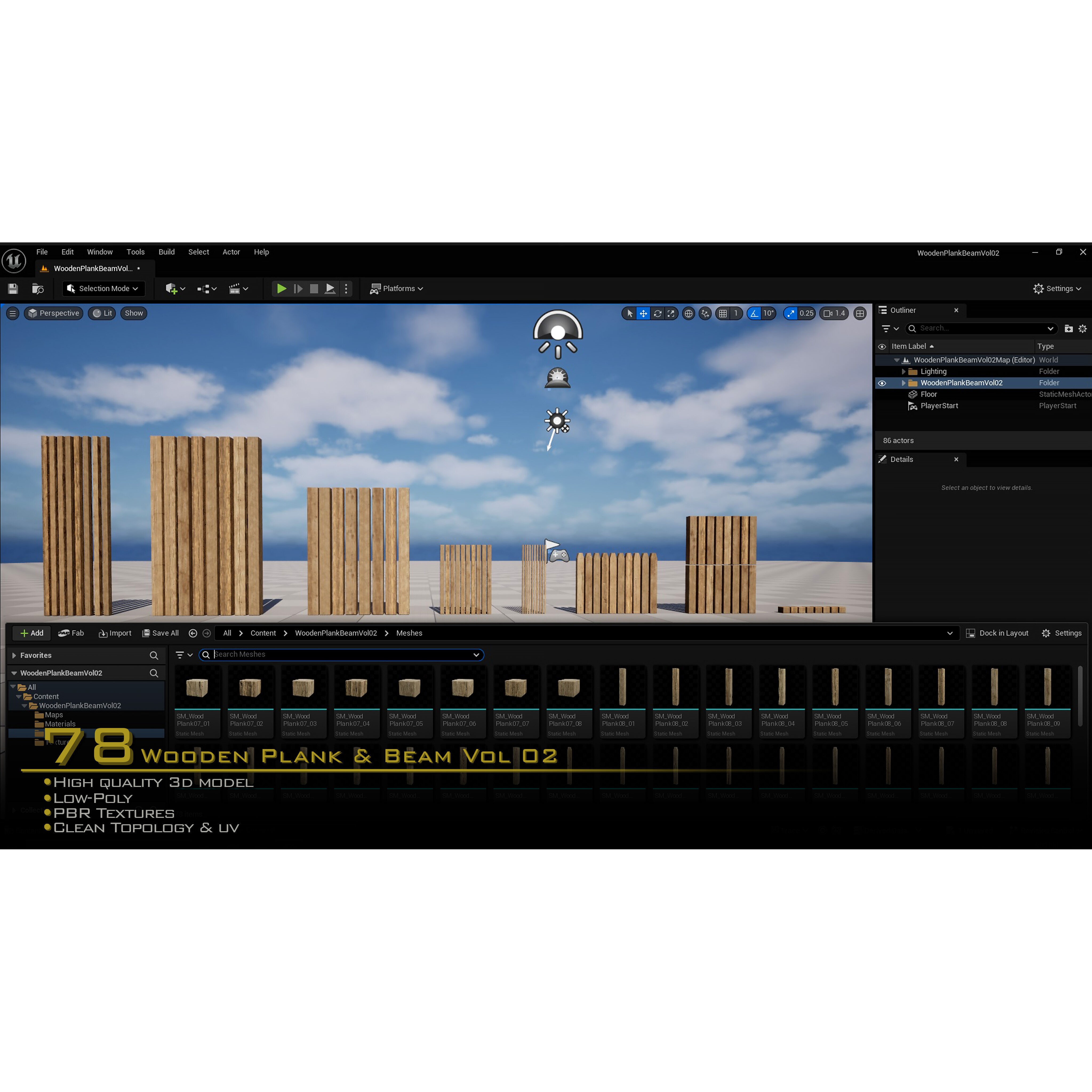Expand the Lighting folder in Outliner

pyautogui.click(x=903, y=372)
